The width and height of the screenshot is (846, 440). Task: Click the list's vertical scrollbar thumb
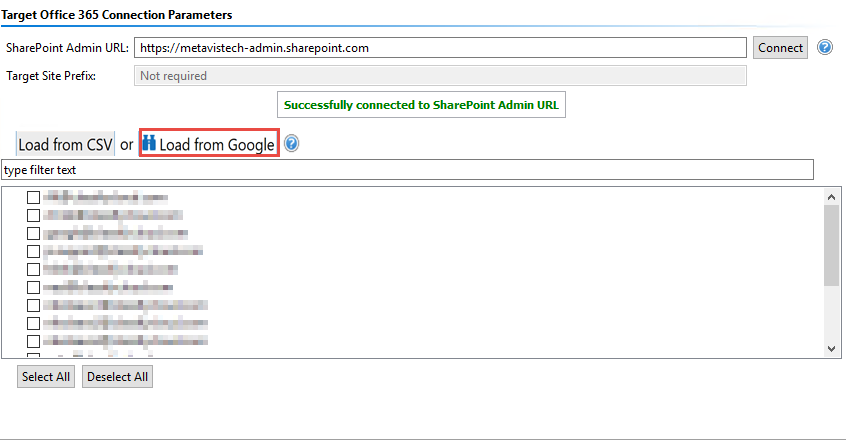coord(831,245)
